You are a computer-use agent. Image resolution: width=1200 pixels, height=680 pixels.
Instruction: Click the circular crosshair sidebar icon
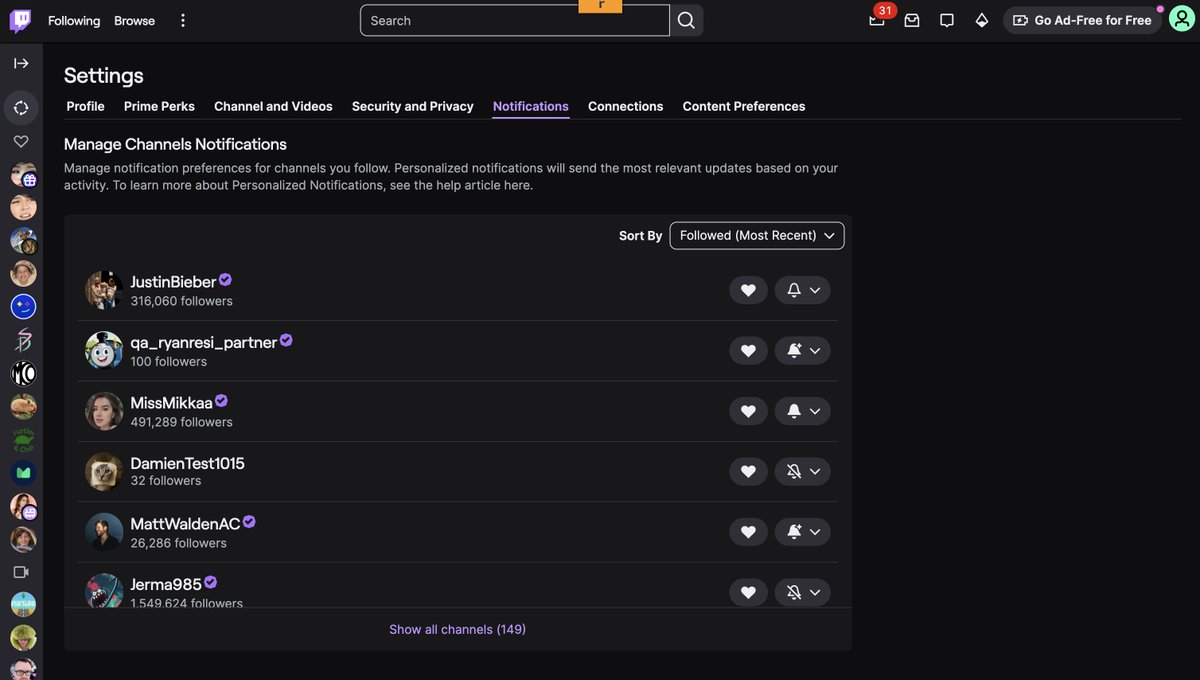click(x=21, y=107)
